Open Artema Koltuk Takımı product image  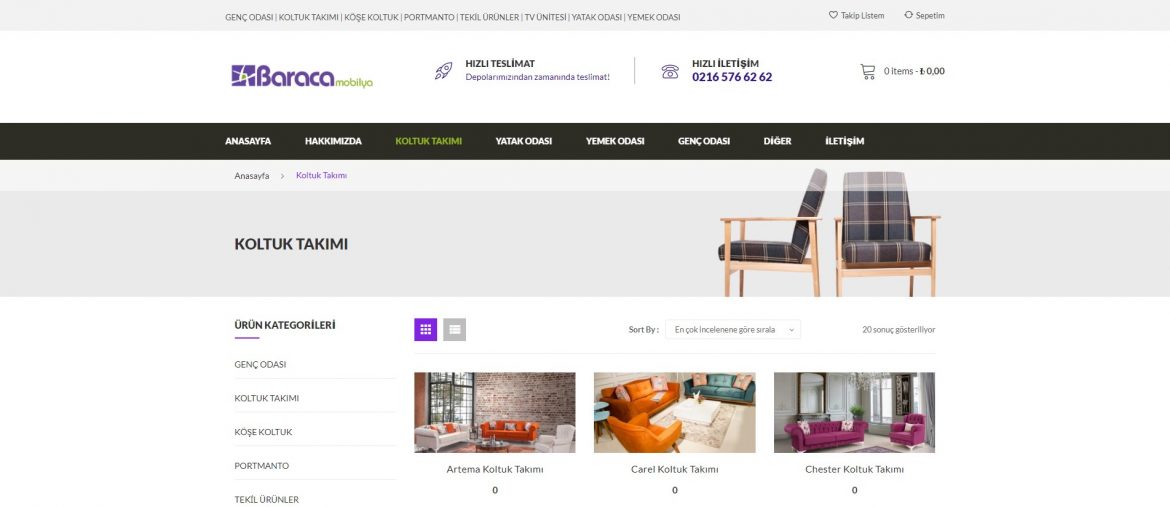495,412
